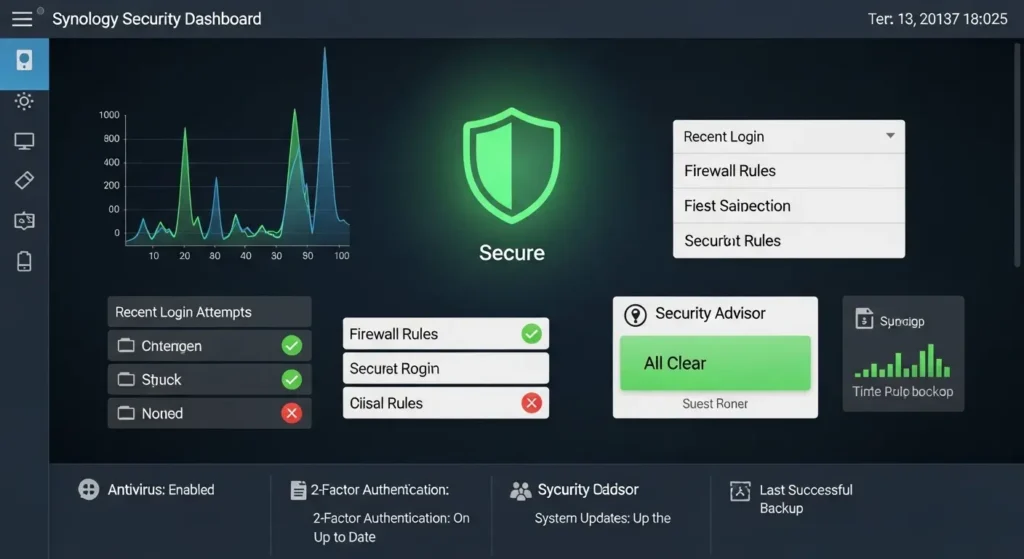This screenshot has height=559, width=1024.
Task: Click the Antivirus: Enabled text
Action: pyautogui.click(x=161, y=490)
